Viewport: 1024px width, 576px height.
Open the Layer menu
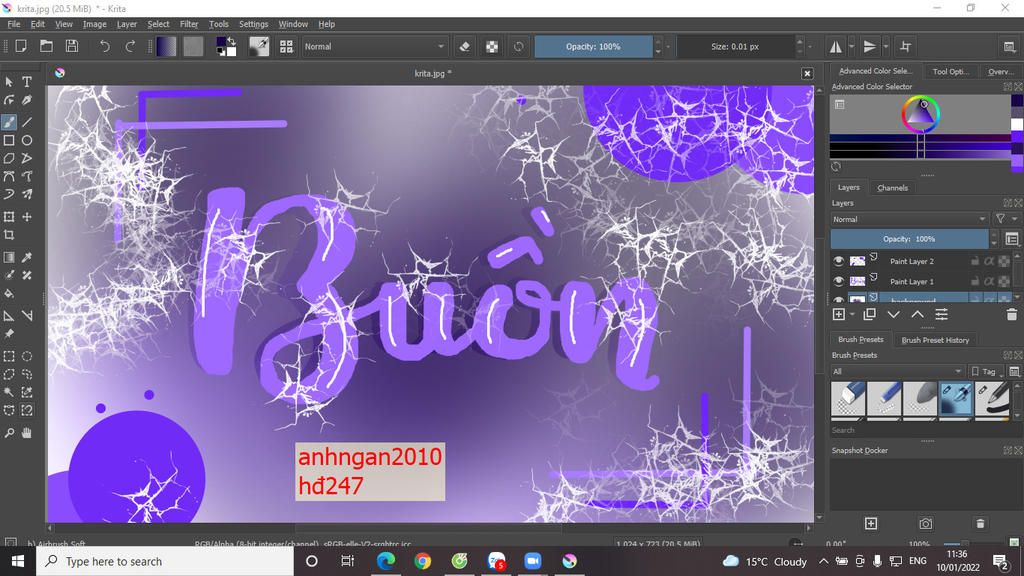127,24
